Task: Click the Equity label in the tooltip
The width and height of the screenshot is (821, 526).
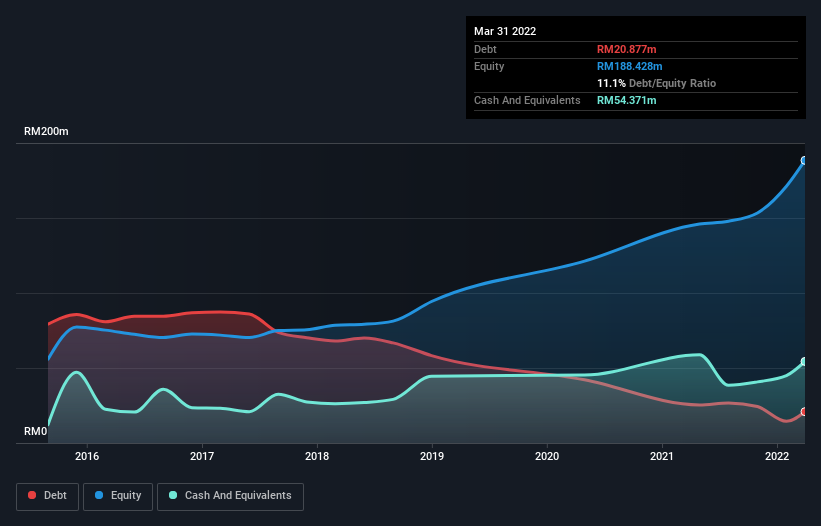Action: 489,66
